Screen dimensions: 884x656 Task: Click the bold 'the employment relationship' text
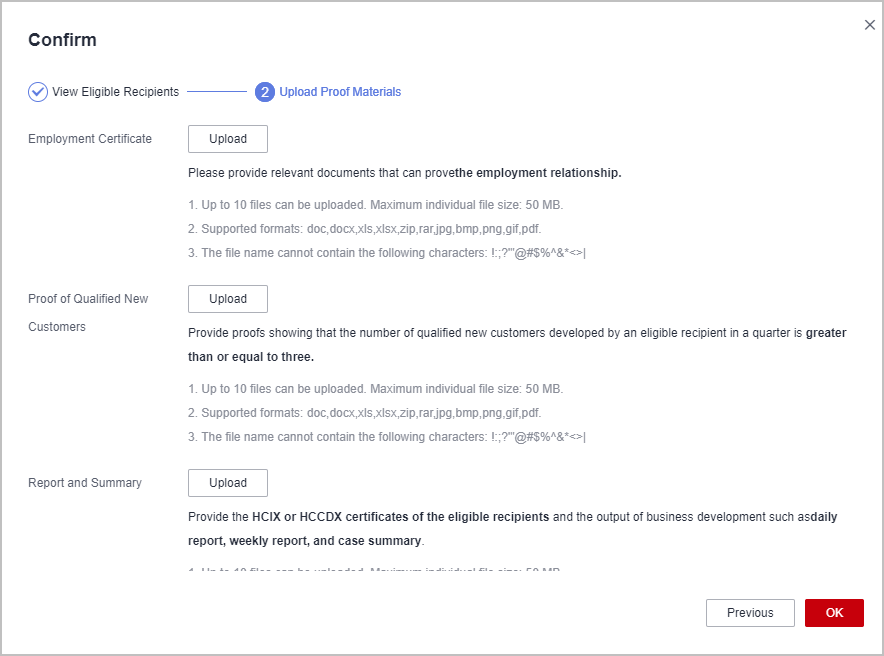tap(539, 173)
